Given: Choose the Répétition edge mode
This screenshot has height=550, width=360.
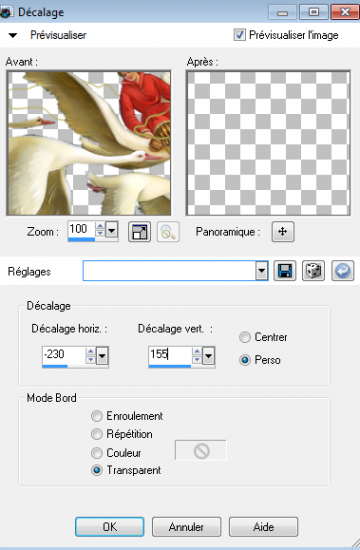Looking at the screenshot, I should [x=96, y=434].
